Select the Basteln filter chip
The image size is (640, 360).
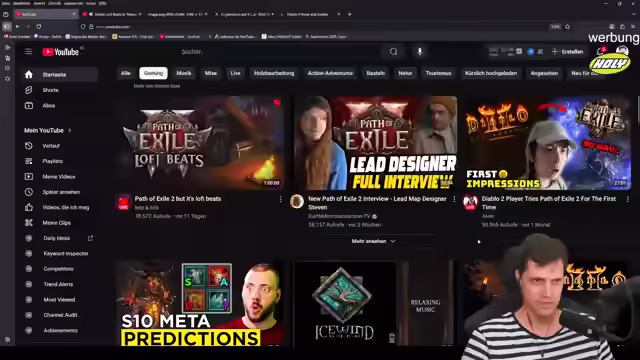376,73
